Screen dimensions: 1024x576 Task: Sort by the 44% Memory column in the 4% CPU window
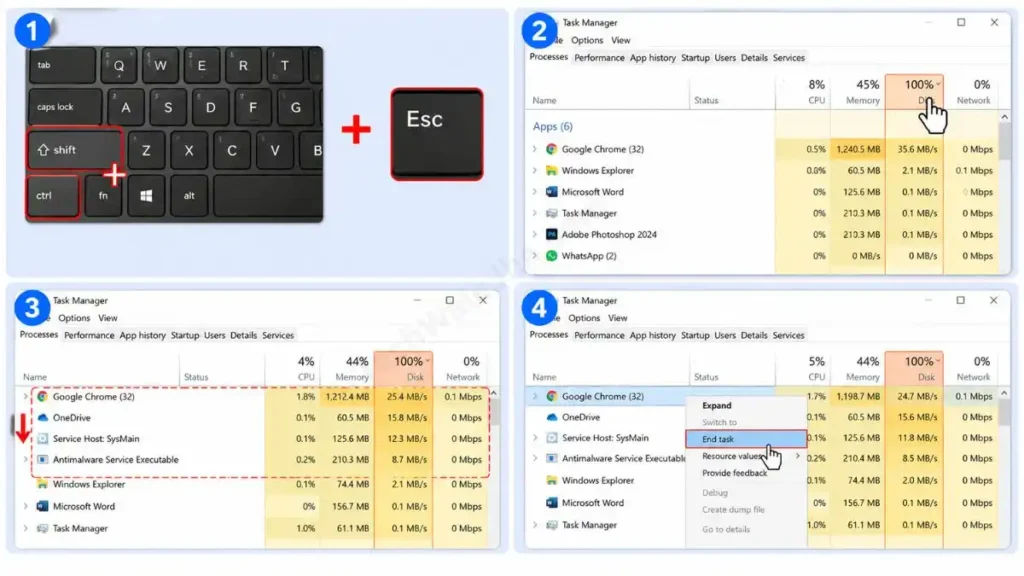coord(347,368)
